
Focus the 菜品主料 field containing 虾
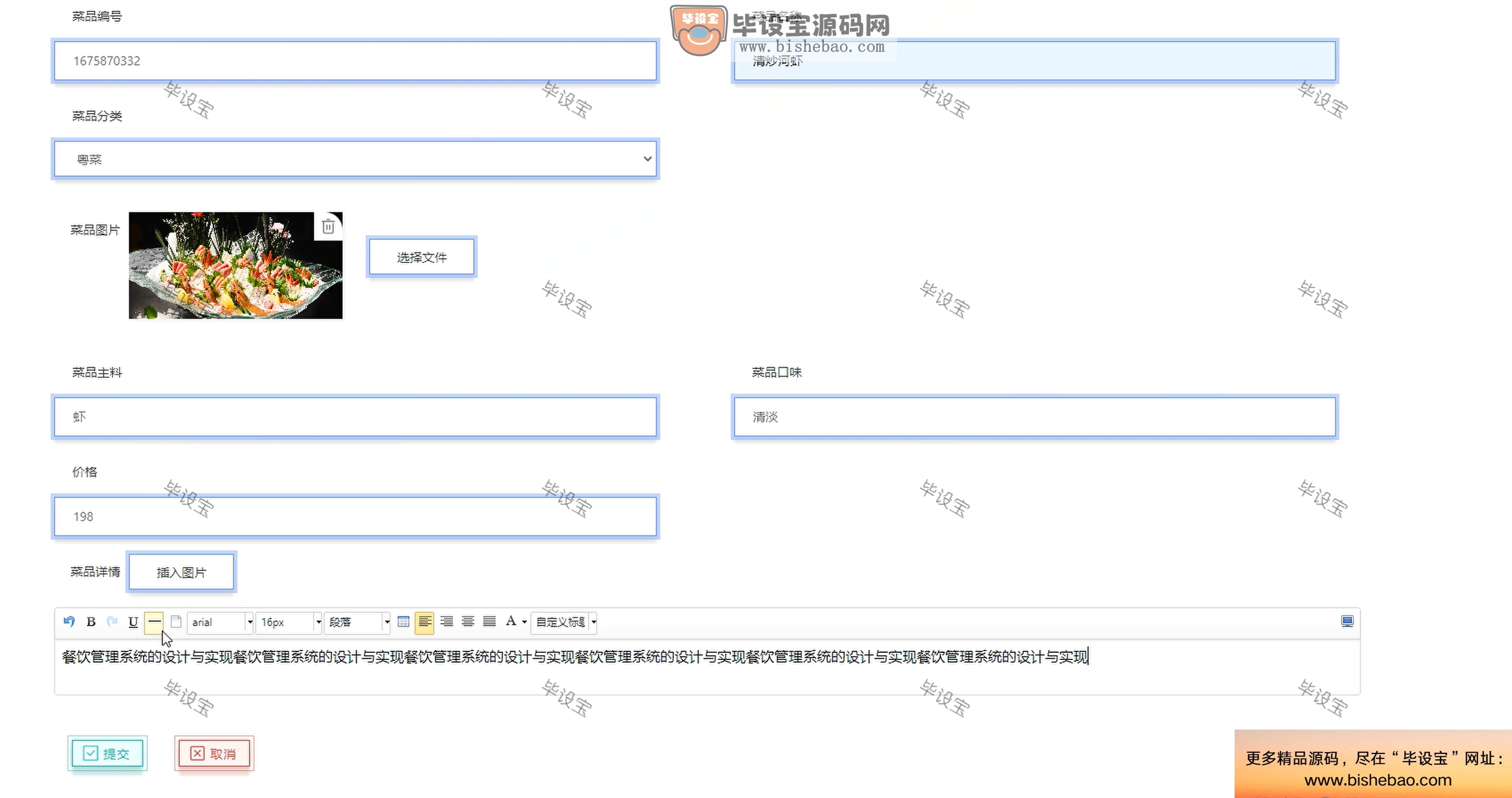[355, 417]
